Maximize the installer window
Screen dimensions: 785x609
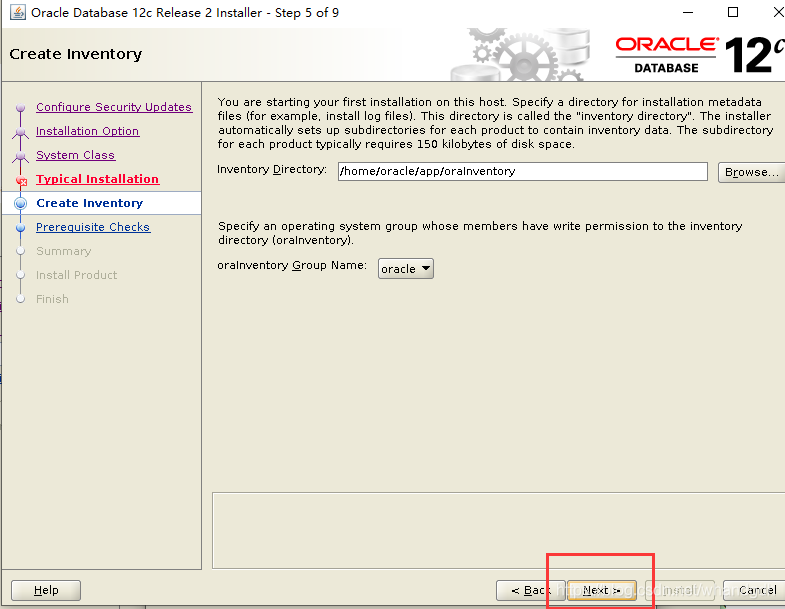[733, 12]
